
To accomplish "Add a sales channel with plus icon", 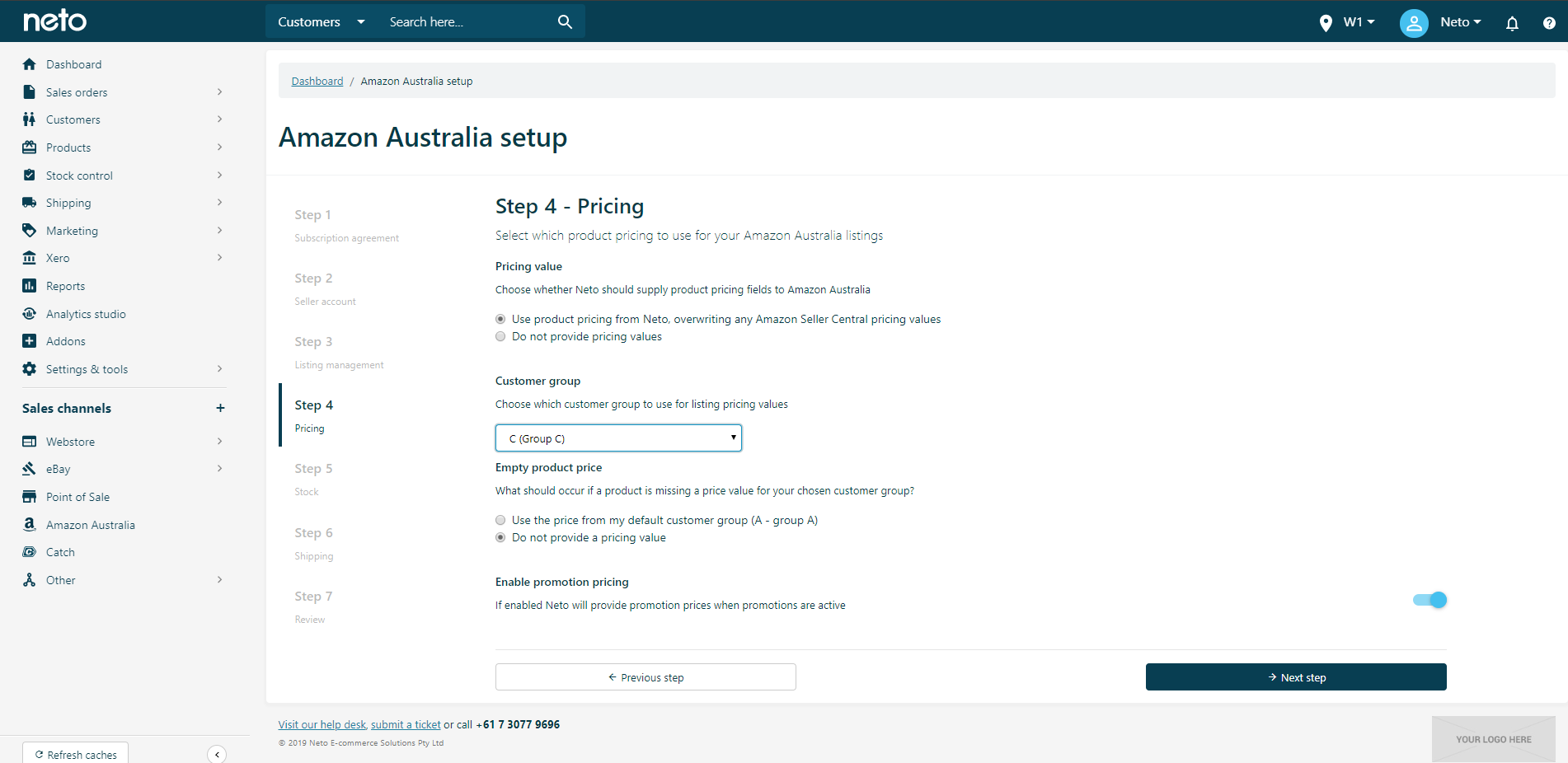I will (x=220, y=408).
